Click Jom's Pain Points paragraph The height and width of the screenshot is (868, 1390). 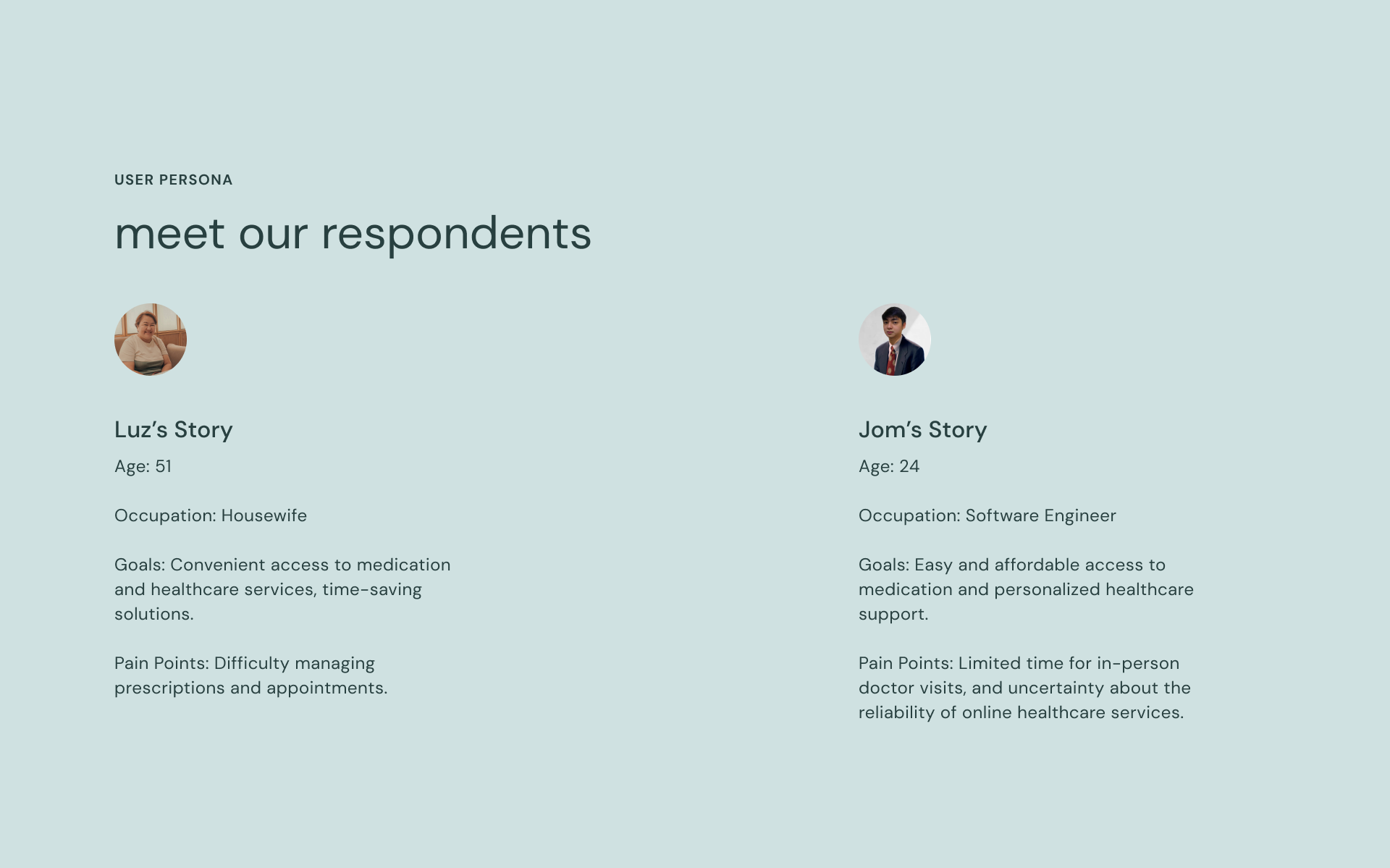[x=1024, y=688]
